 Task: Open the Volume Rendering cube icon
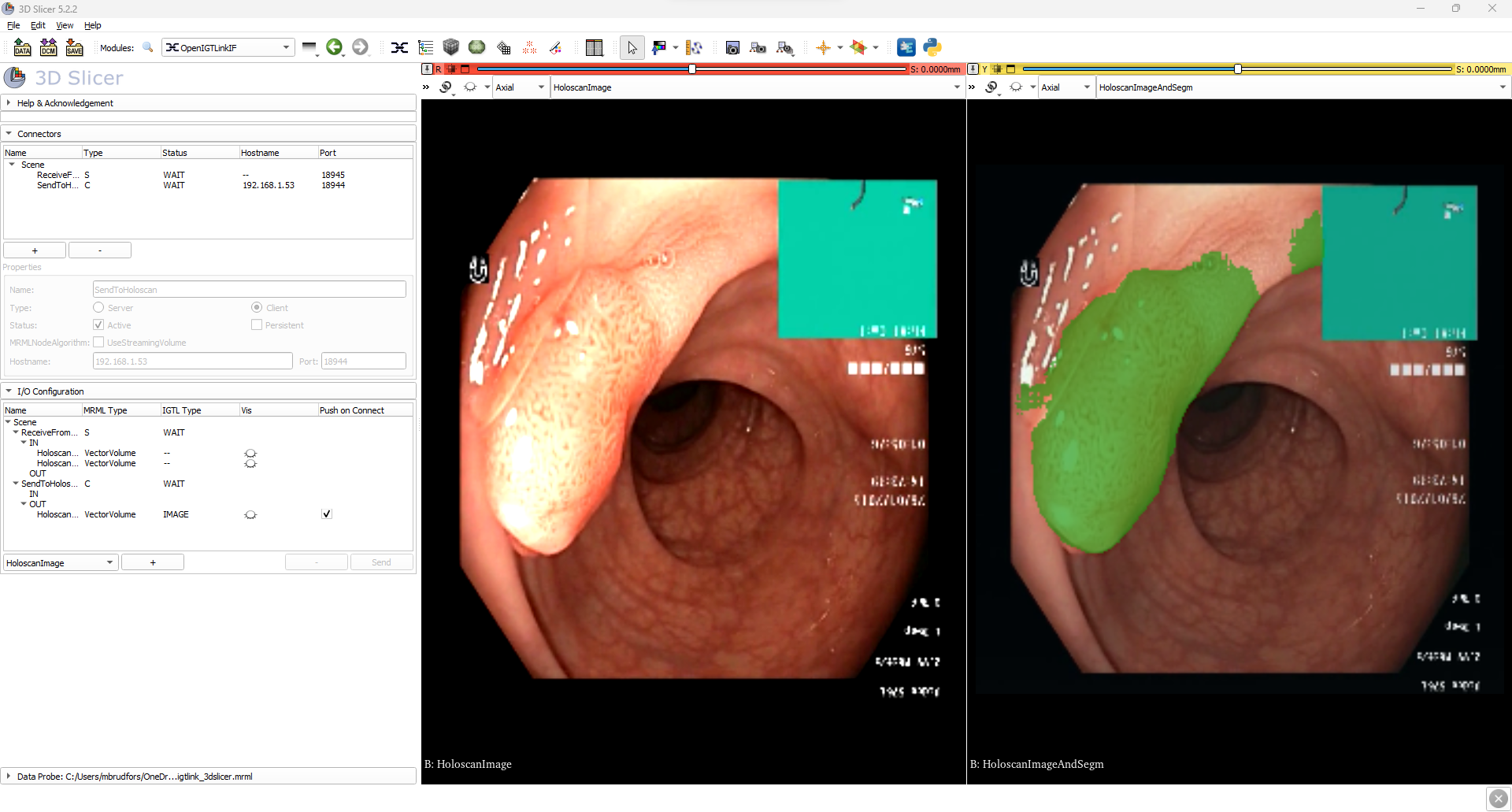click(x=450, y=47)
